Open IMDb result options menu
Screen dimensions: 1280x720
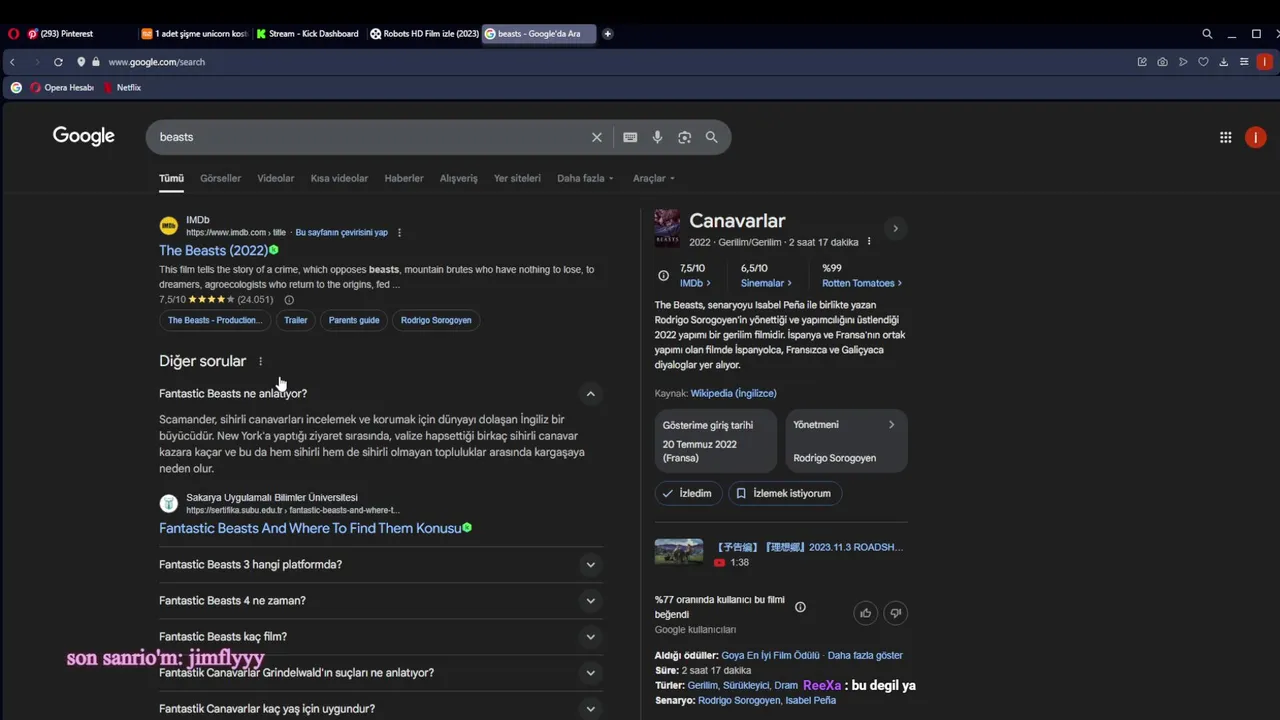coord(399,233)
